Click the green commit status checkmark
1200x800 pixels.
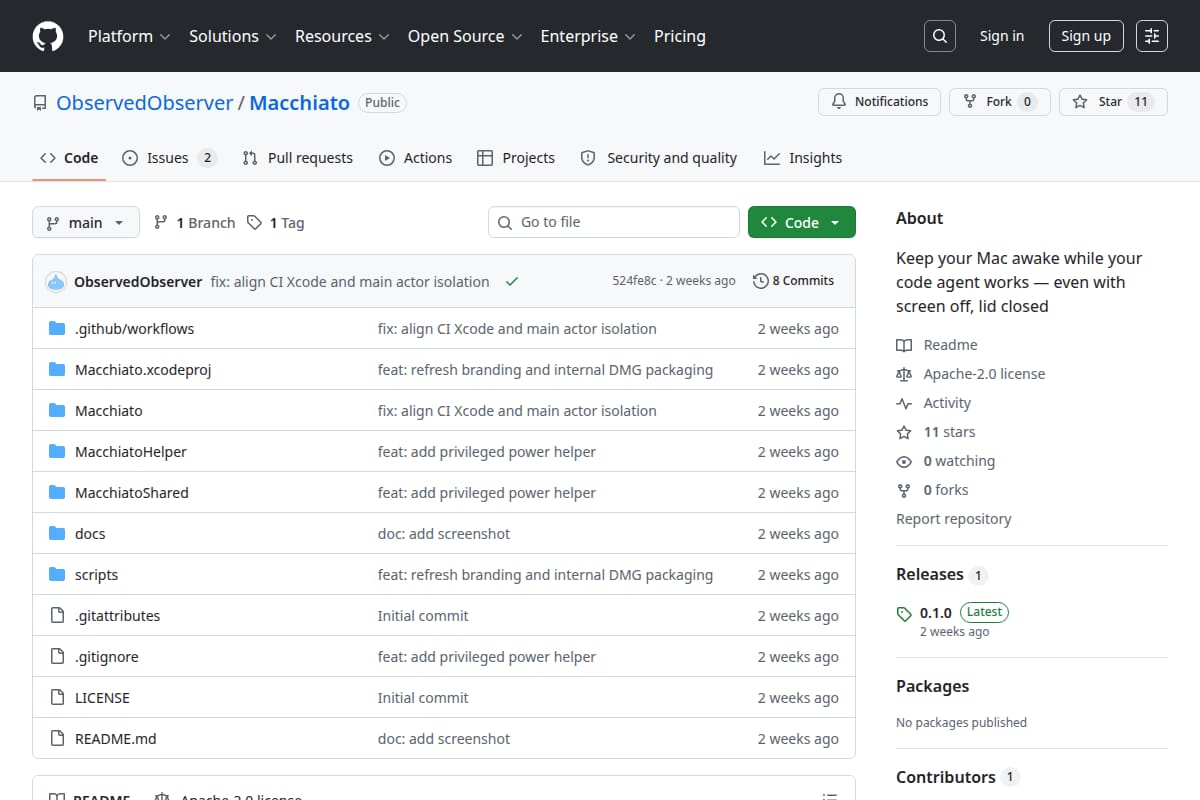pos(512,282)
